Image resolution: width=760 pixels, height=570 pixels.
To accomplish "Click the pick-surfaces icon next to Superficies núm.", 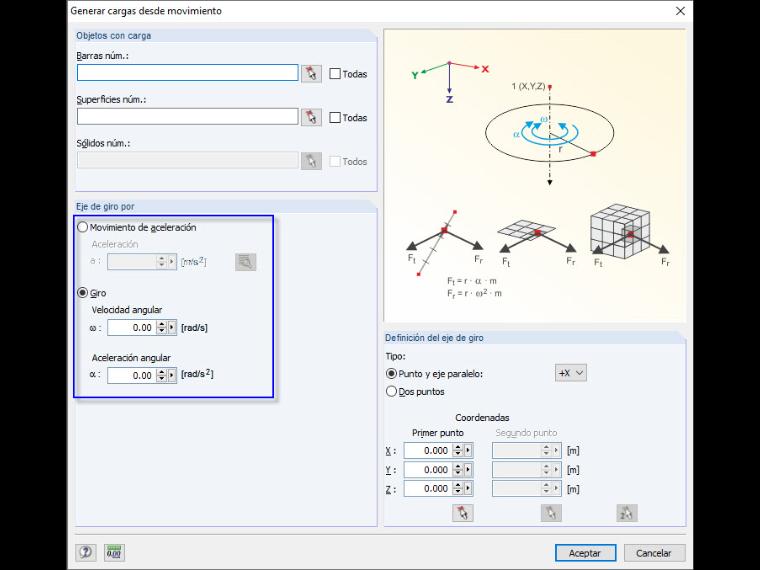I will [311, 117].
